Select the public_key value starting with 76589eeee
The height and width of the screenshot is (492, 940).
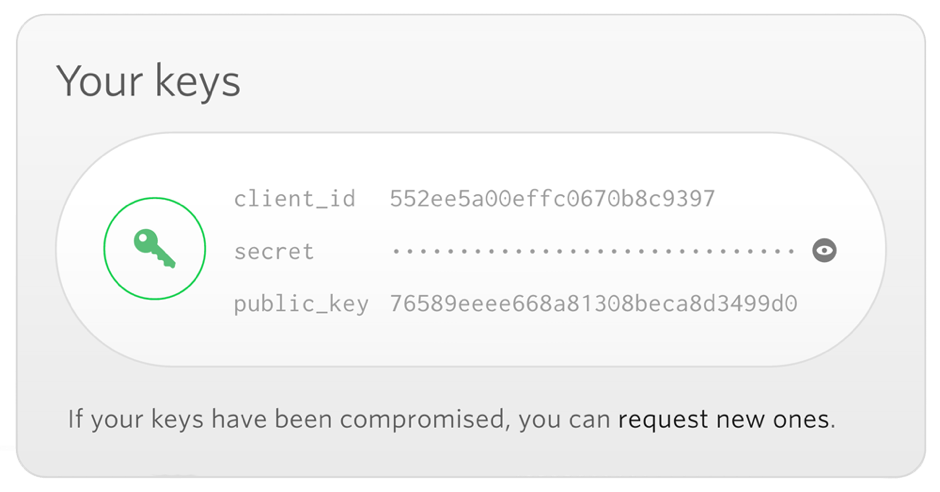tap(593, 303)
